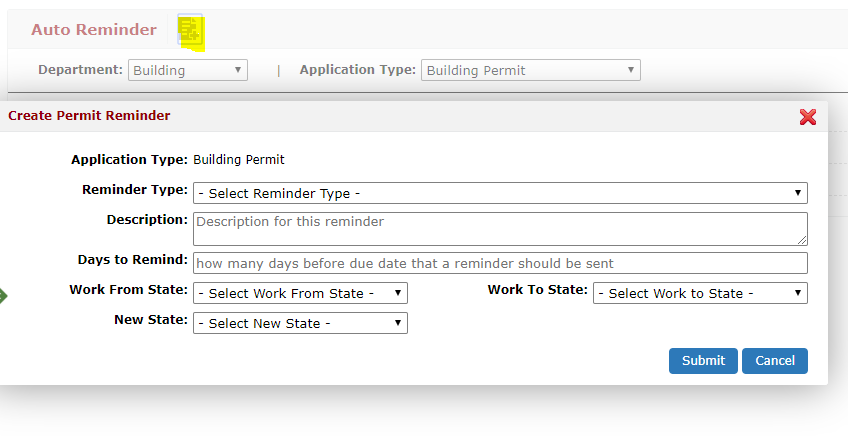Viewport: 848px width, 436px height.
Task: Click in the Description text area
Action: click(500, 229)
